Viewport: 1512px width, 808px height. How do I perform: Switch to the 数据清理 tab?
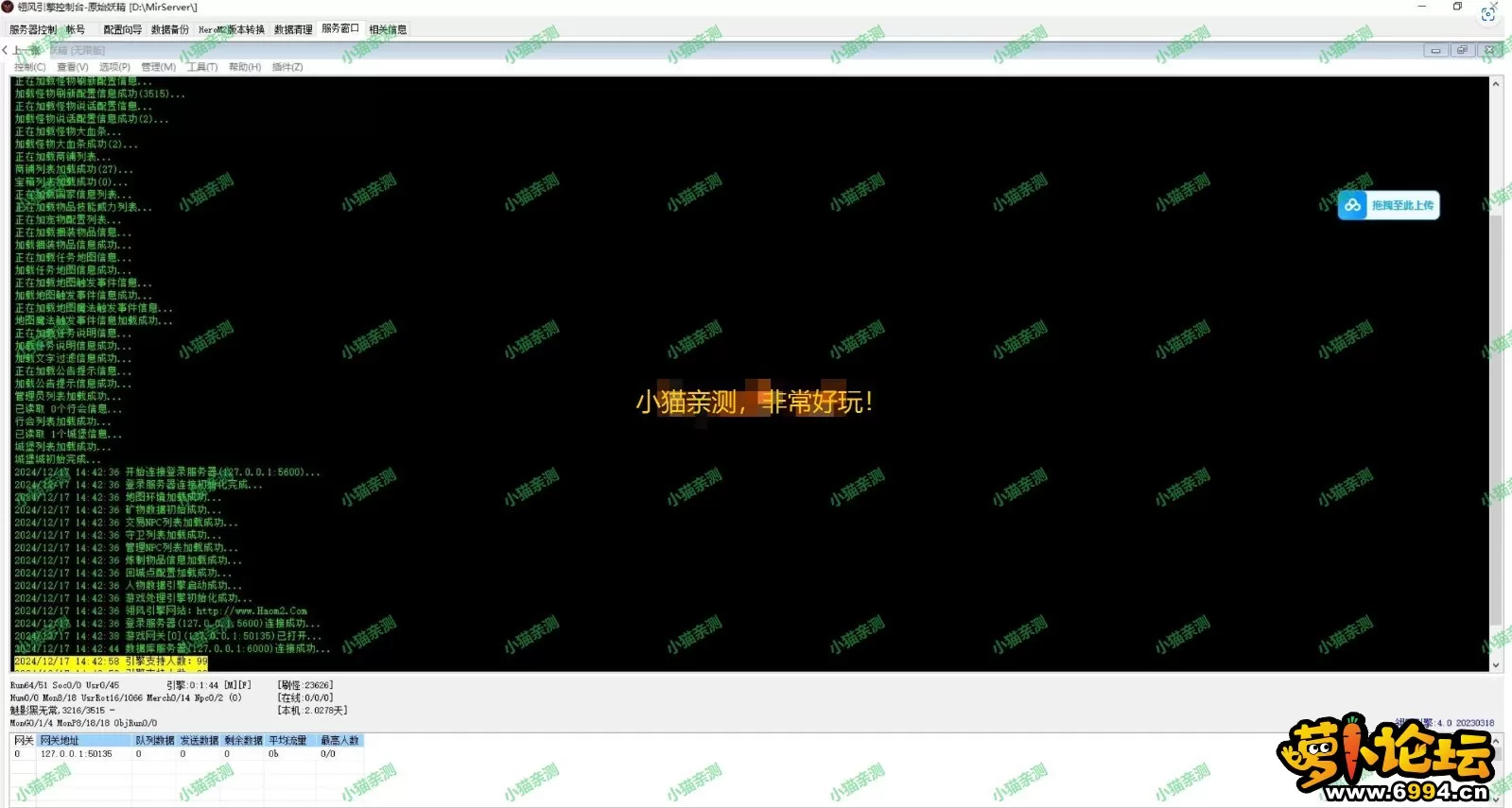pos(293,29)
